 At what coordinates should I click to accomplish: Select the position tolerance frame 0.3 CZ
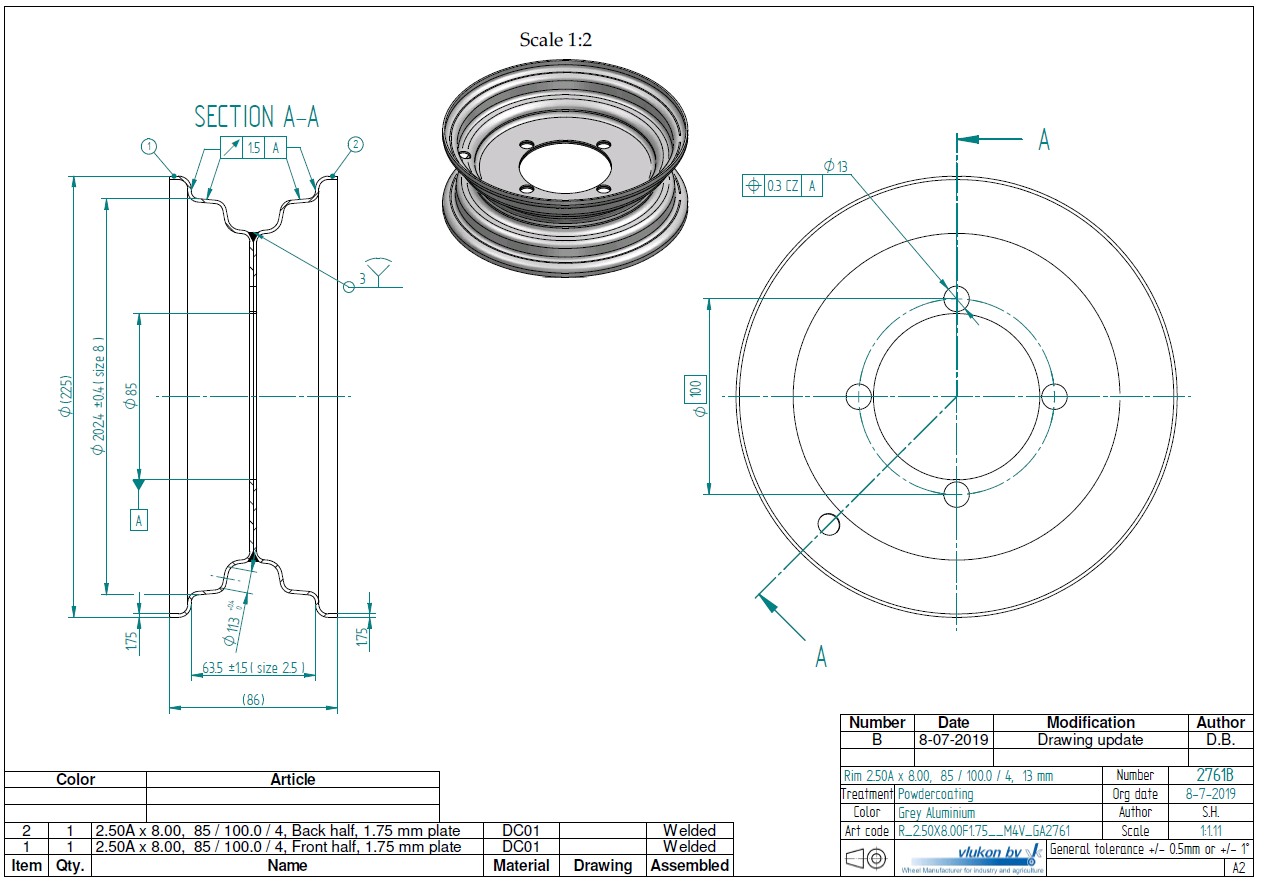782,185
